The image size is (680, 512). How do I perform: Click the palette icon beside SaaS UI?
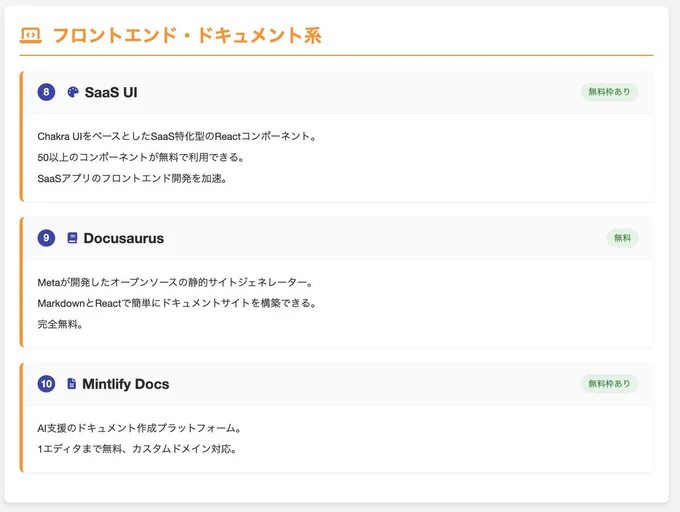click(73, 92)
